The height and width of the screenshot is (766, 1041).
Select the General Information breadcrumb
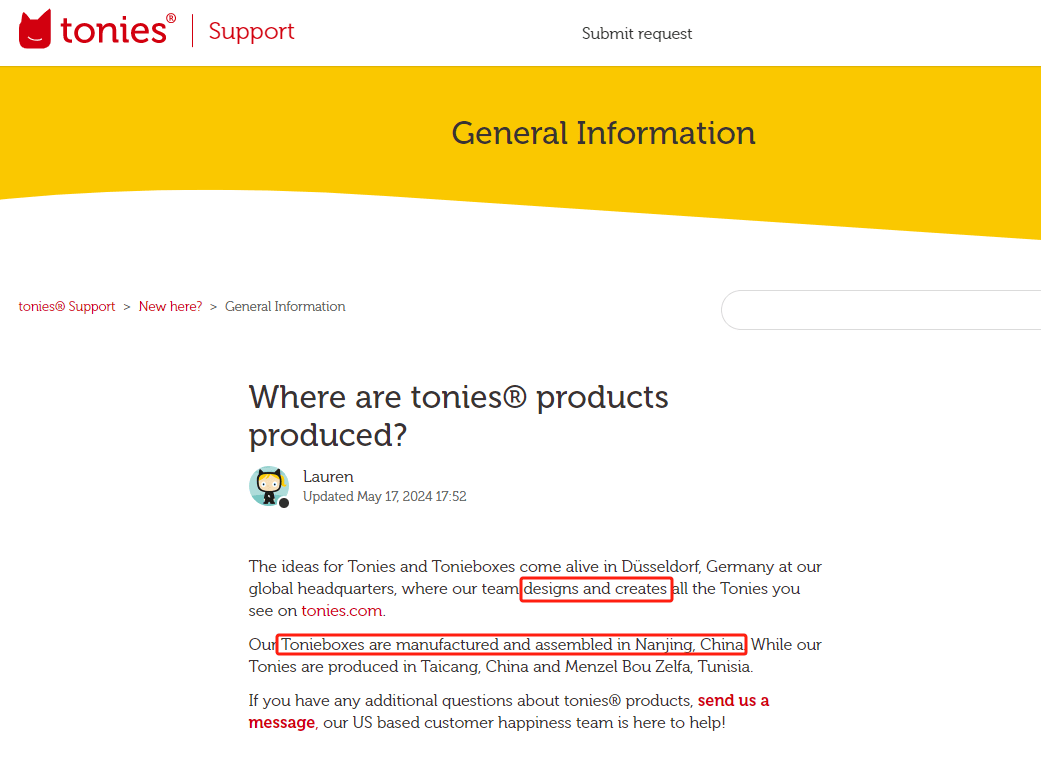(x=285, y=306)
